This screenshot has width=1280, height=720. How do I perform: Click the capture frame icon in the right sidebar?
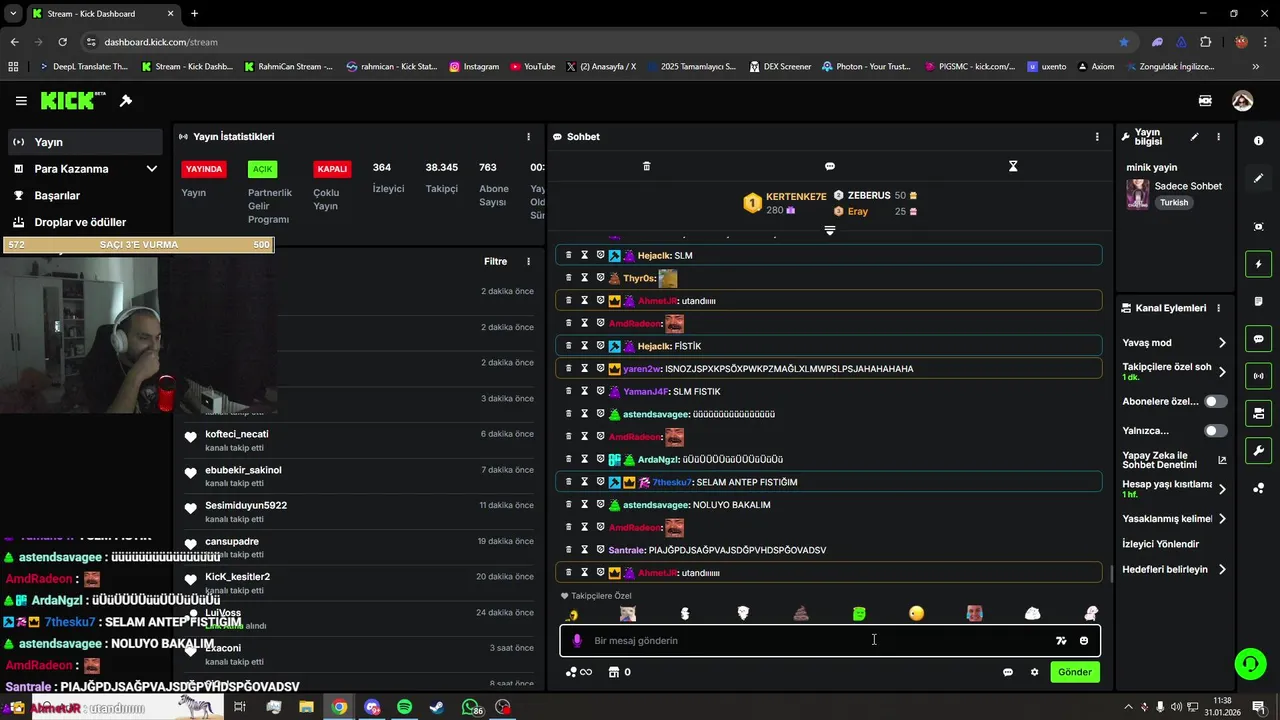coord(1258,227)
